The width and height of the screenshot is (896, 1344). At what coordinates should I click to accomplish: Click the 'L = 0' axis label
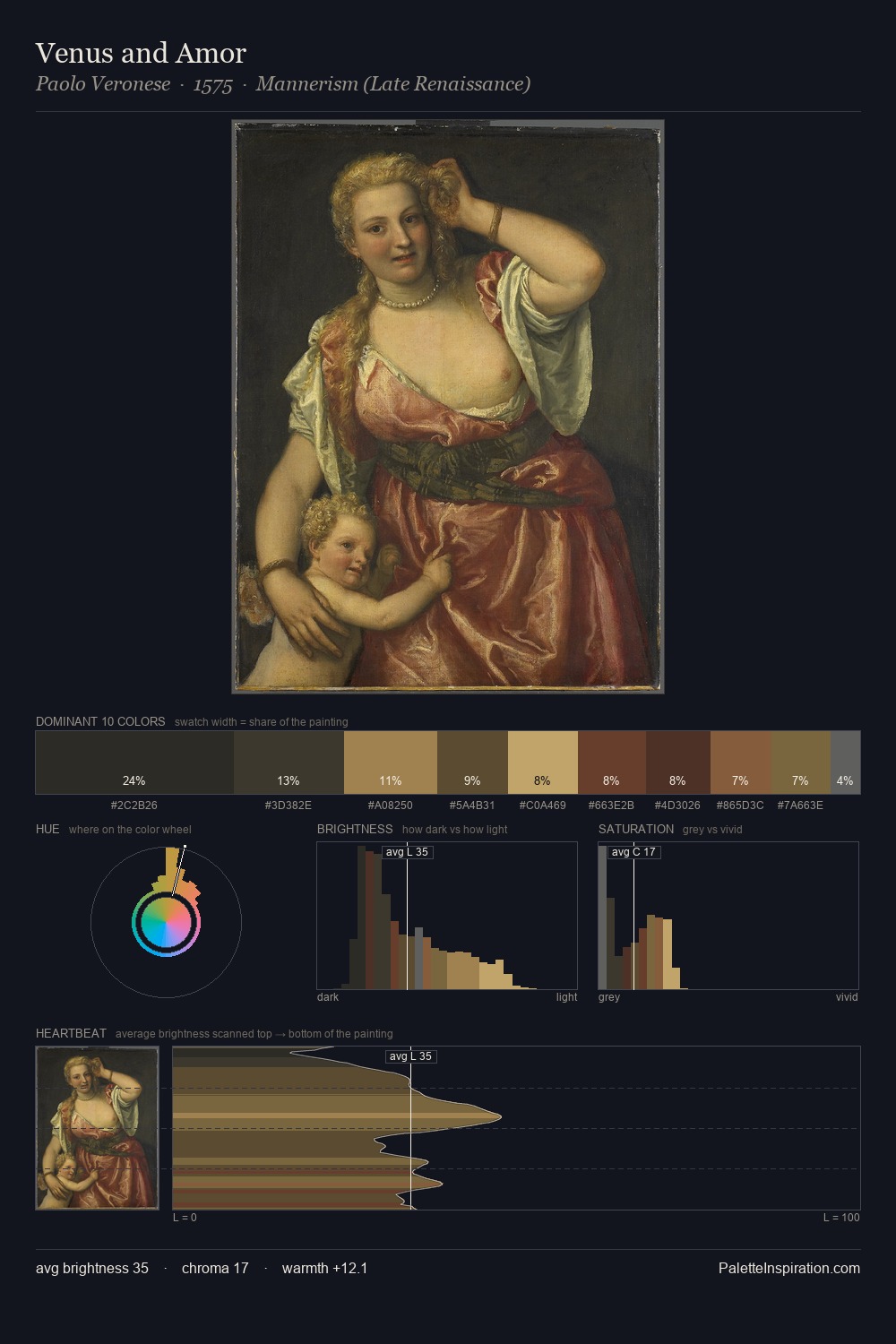click(185, 1218)
